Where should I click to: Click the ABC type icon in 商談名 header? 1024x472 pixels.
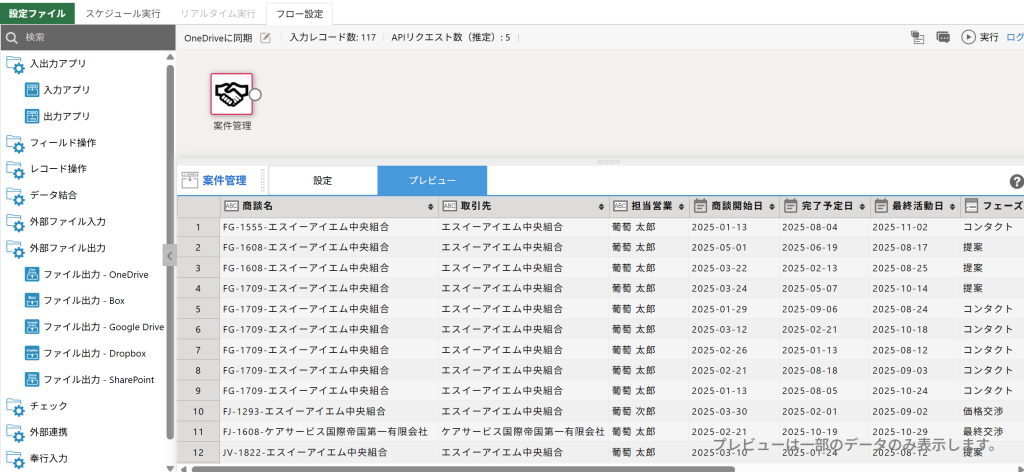pyautogui.click(x=232, y=206)
